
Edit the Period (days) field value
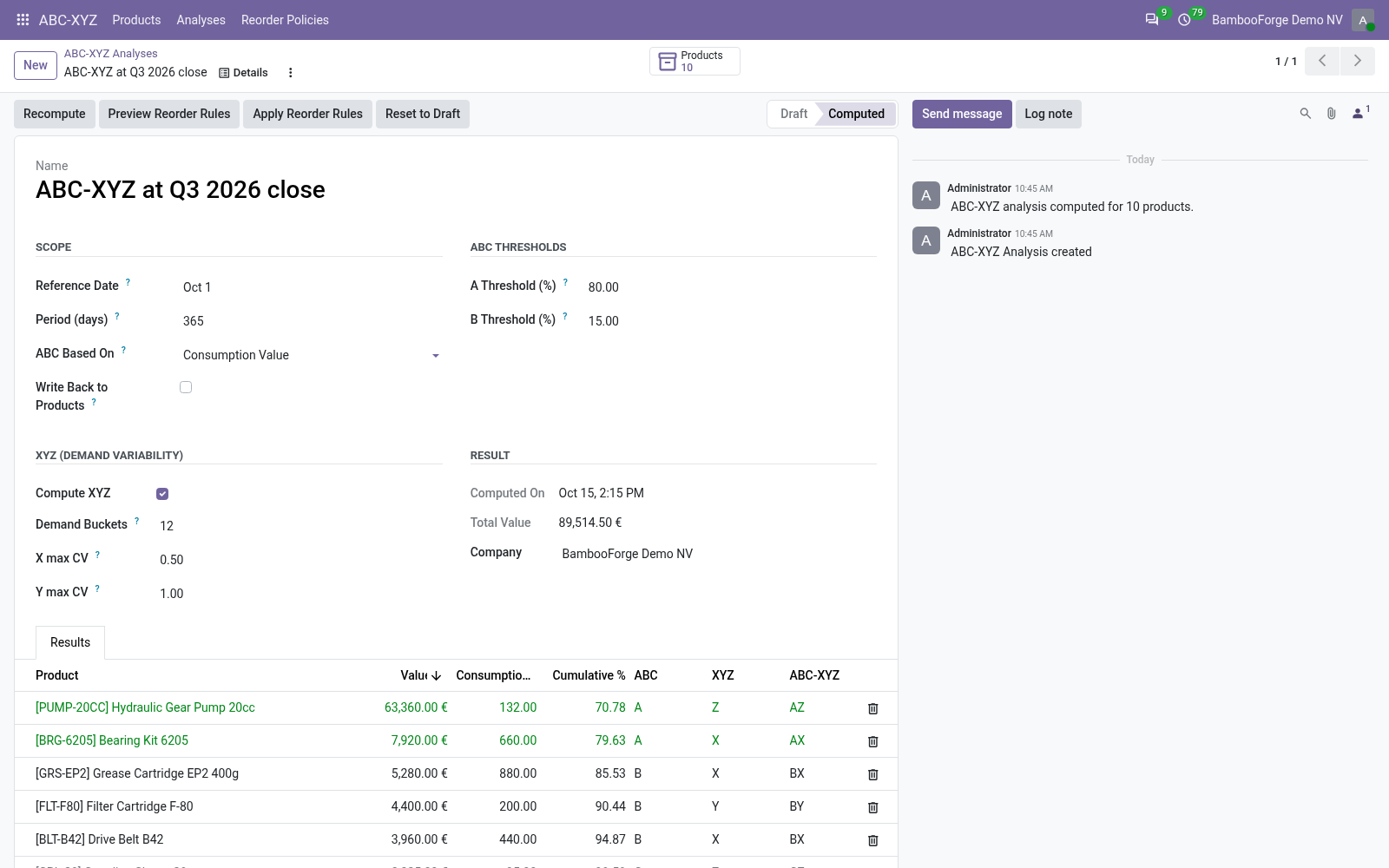click(312, 321)
